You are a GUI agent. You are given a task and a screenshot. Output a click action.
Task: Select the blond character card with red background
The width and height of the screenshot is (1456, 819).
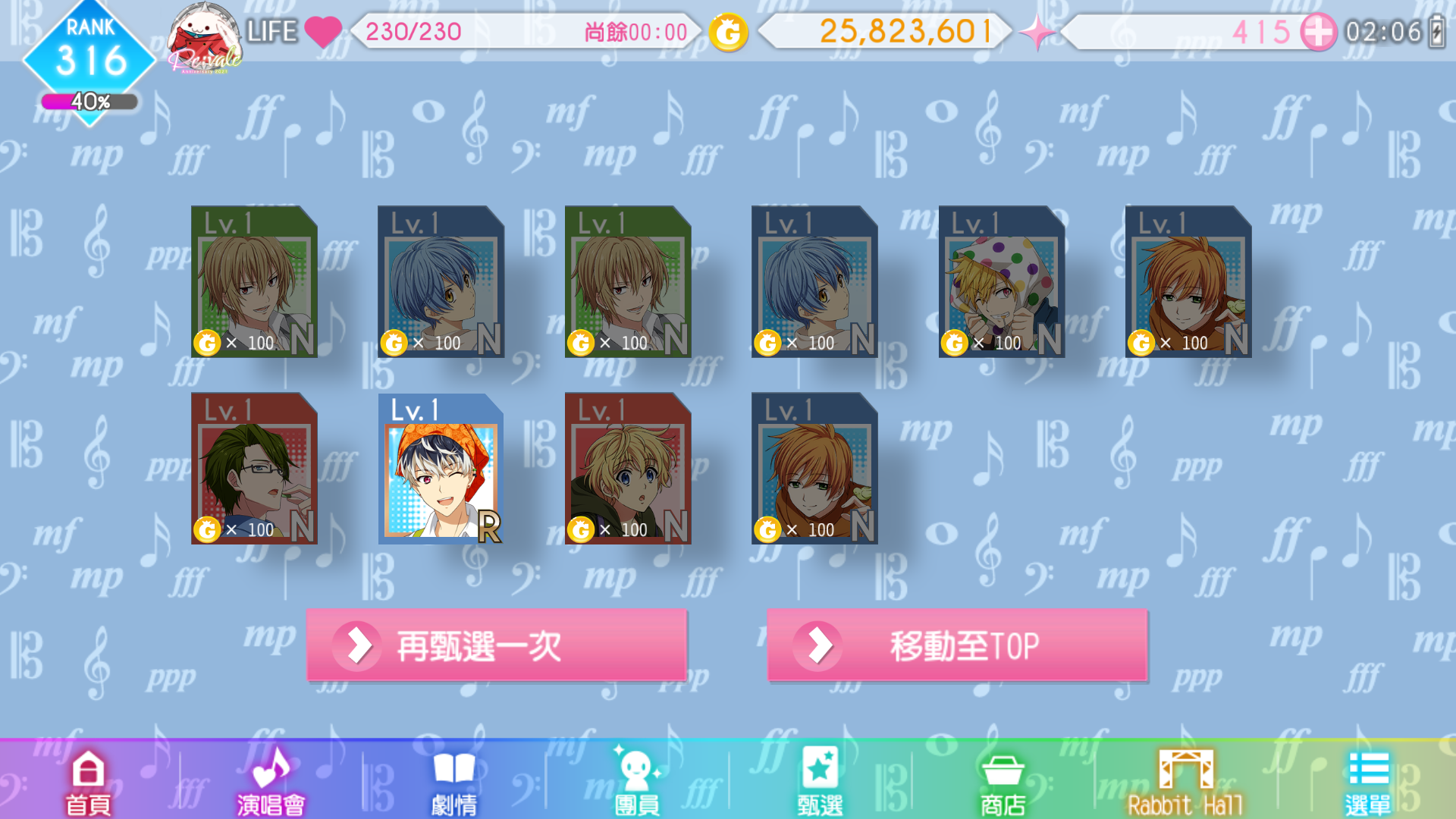pos(628,469)
